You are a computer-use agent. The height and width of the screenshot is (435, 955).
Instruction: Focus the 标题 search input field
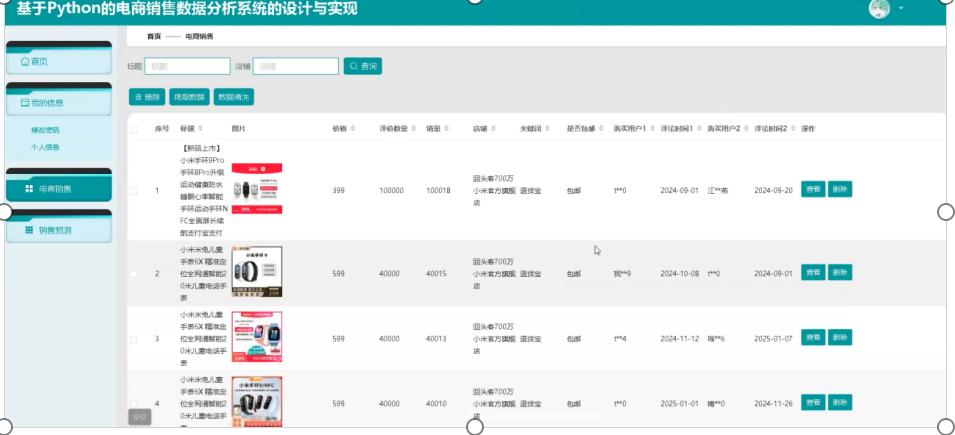[187, 66]
